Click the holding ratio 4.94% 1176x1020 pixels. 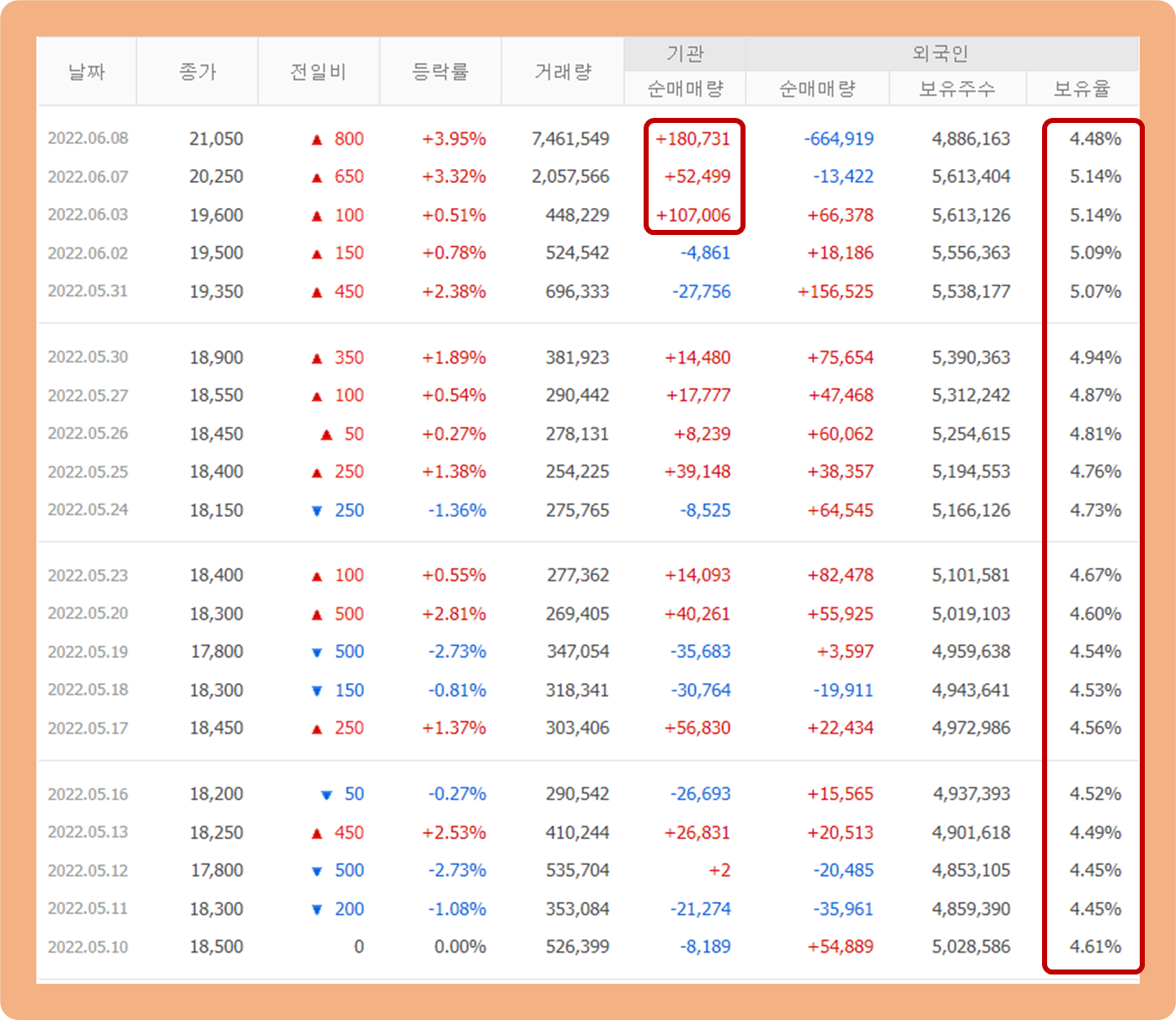coord(1095,357)
